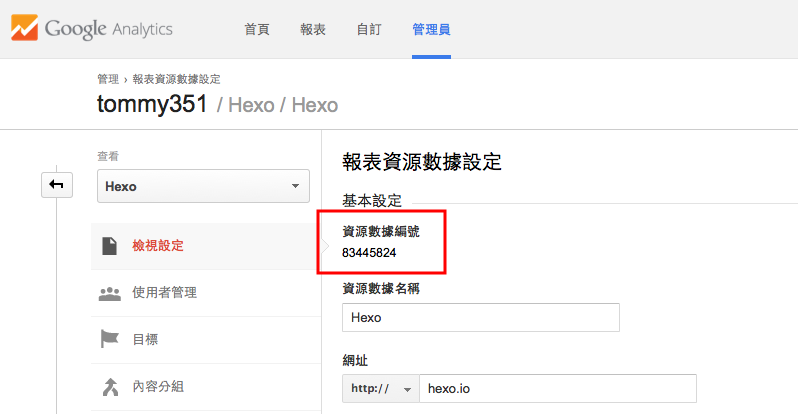Click the Google Analytics logo icon
Screen dimensions: 798x414
(x=25, y=28)
